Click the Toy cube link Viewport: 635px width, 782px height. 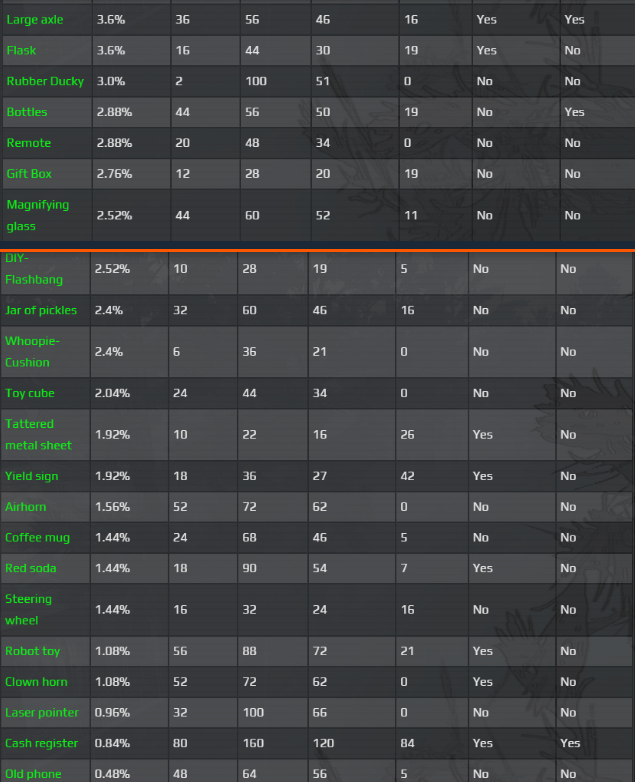(x=30, y=393)
